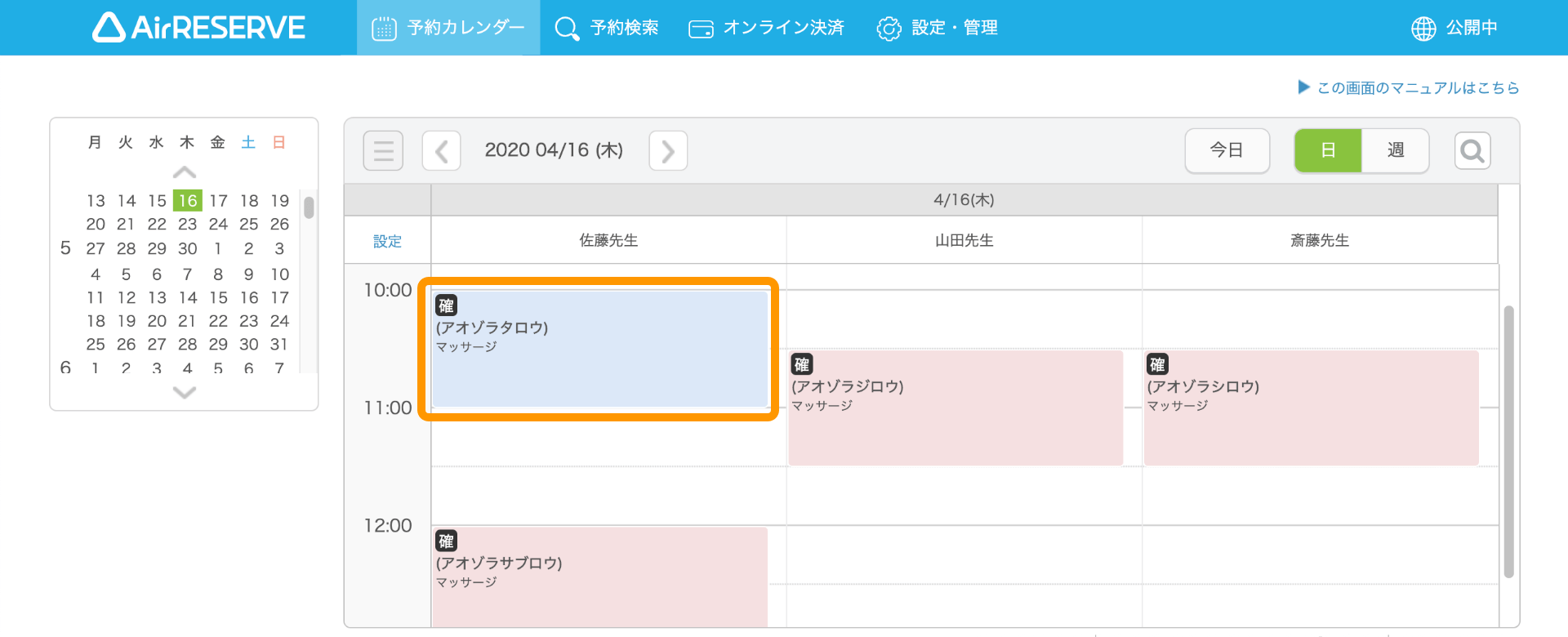Click the 4/16(木) date header

(964, 200)
